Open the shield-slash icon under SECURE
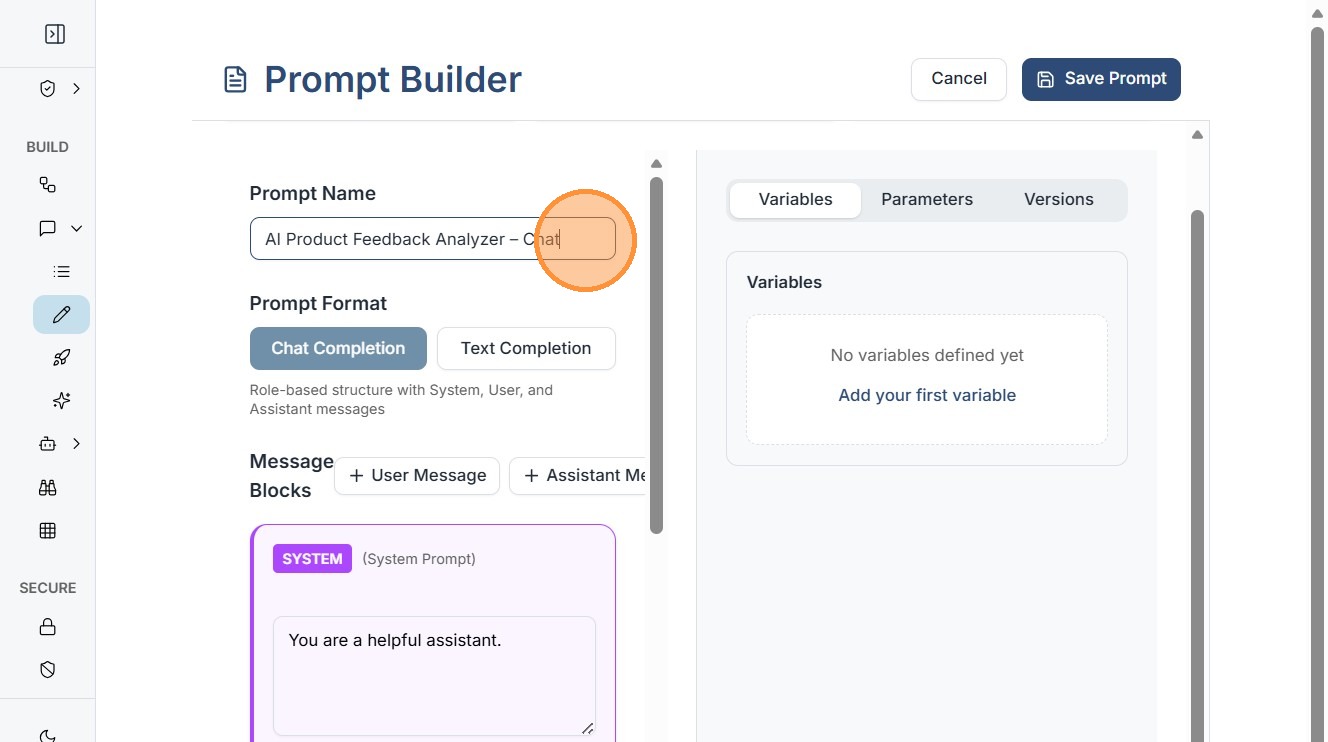Viewport: 1328px width, 742px height. (47, 670)
